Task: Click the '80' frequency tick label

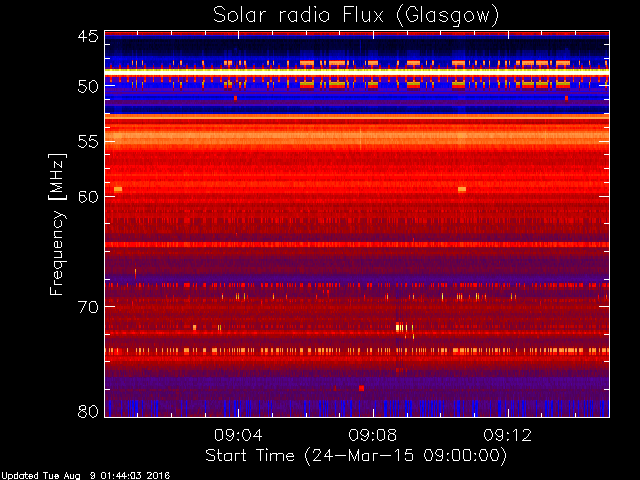Action: [x=88, y=411]
